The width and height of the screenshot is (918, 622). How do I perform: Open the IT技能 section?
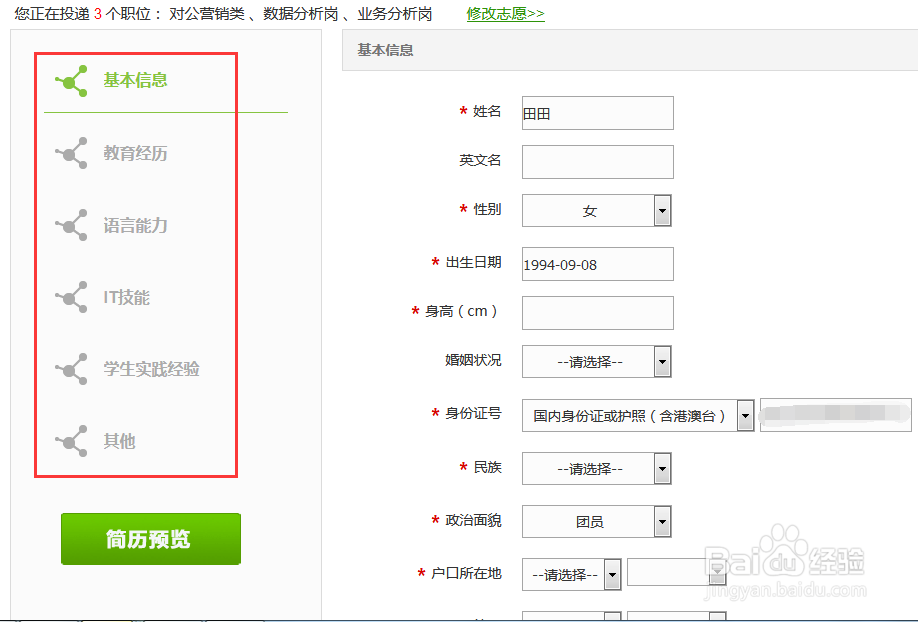click(x=126, y=297)
